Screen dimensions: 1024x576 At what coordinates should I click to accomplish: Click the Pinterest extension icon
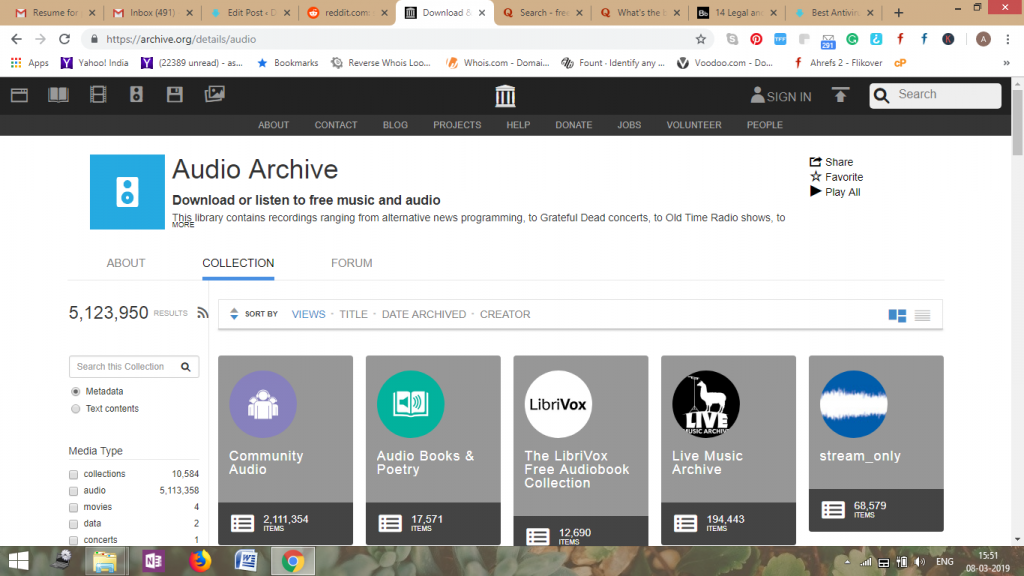[756, 39]
